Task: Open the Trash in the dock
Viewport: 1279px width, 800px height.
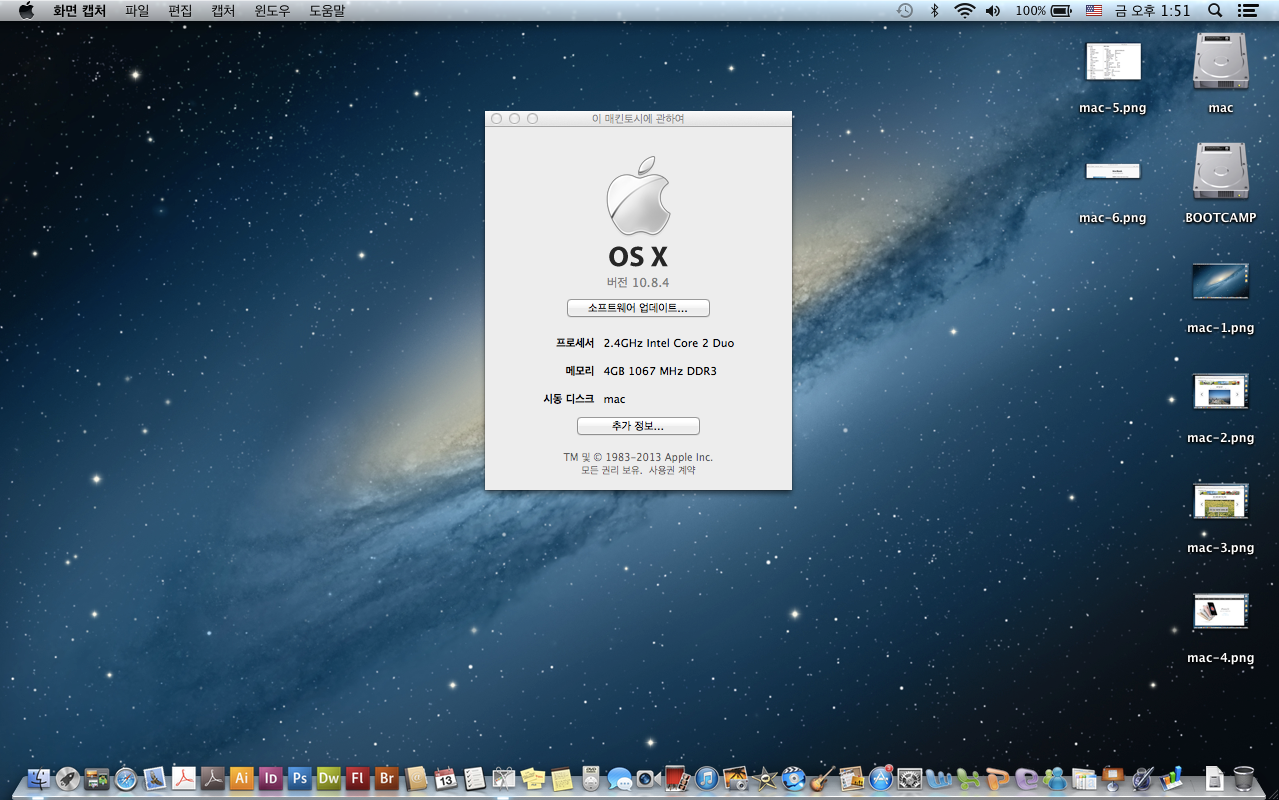Action: coord(1243,778)
